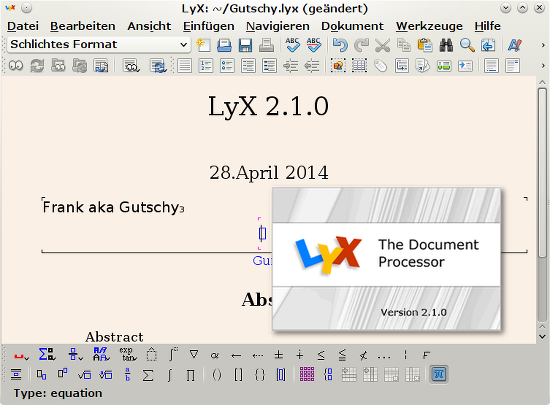Open find and replace binoculars icon

click(446, 45)
